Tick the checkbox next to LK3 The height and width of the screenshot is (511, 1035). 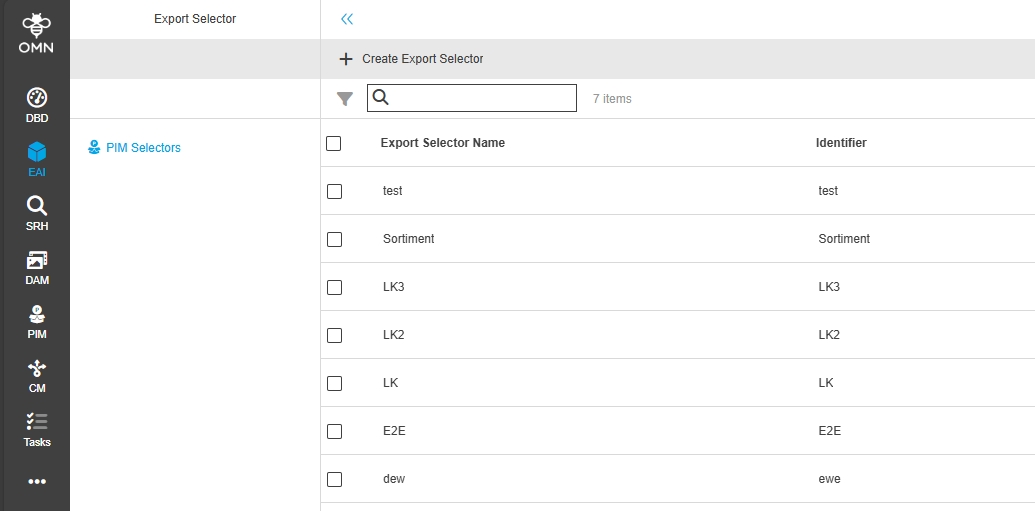coord(334,287)
